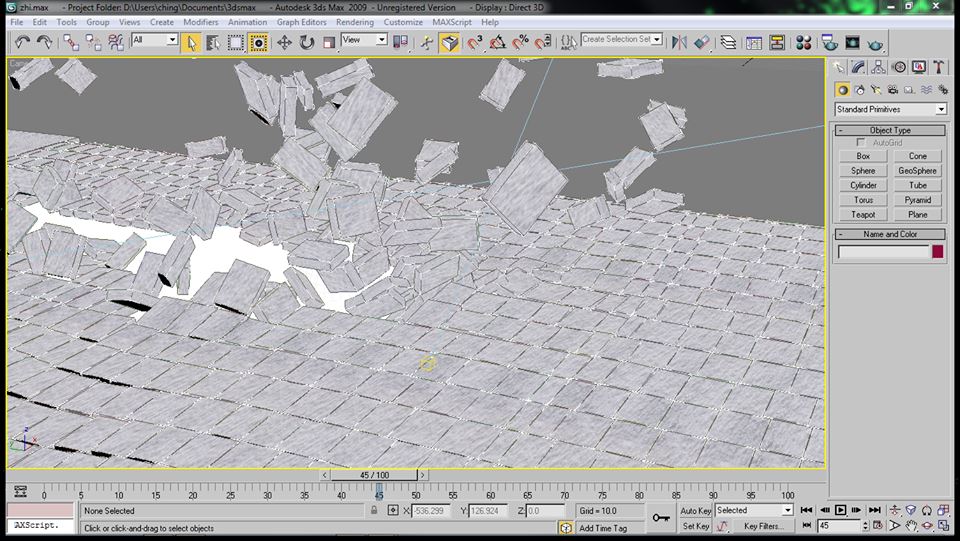Switch to Modify panel tab
Image resolution: width=960 pixels, height=541 pixels.
pos(858,67)
